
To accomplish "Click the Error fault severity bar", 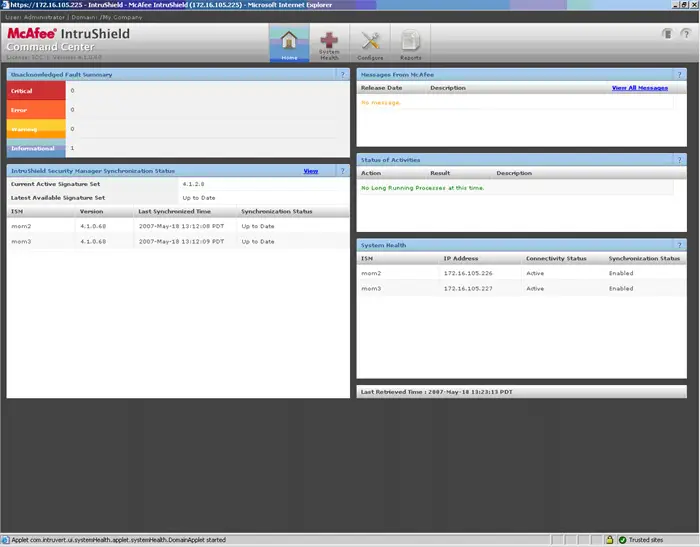I will click(x=36, y=110).
